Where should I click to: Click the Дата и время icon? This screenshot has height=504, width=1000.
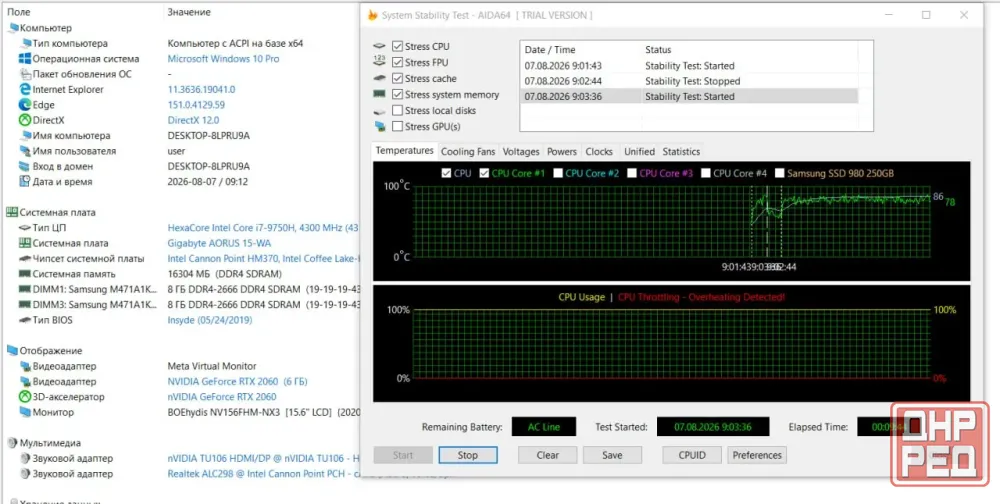coord(25,182)
